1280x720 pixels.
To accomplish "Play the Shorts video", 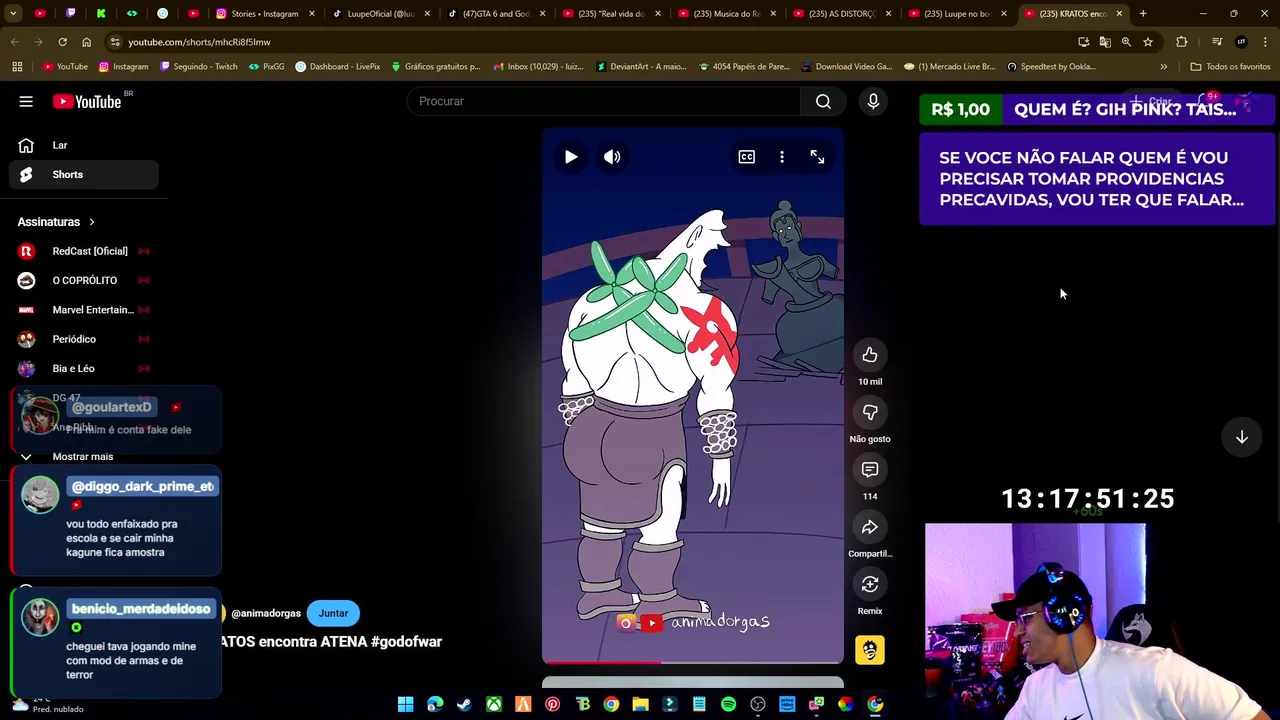I will tap(571, 157).
